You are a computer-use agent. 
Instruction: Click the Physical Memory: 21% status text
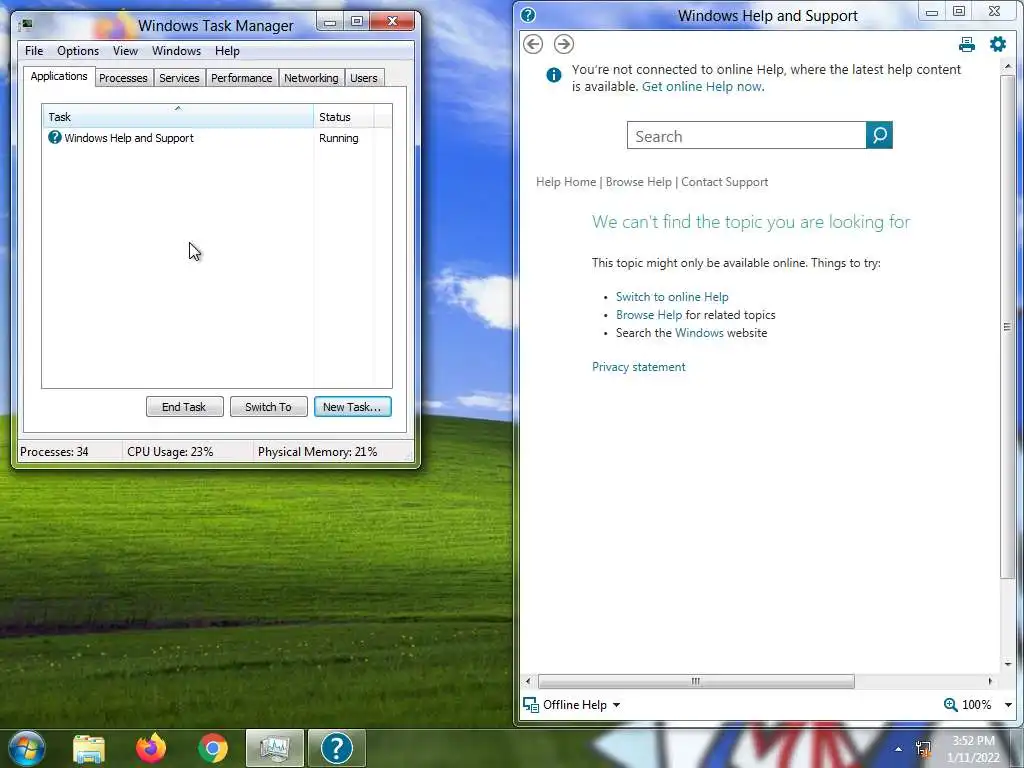(317, 451)
